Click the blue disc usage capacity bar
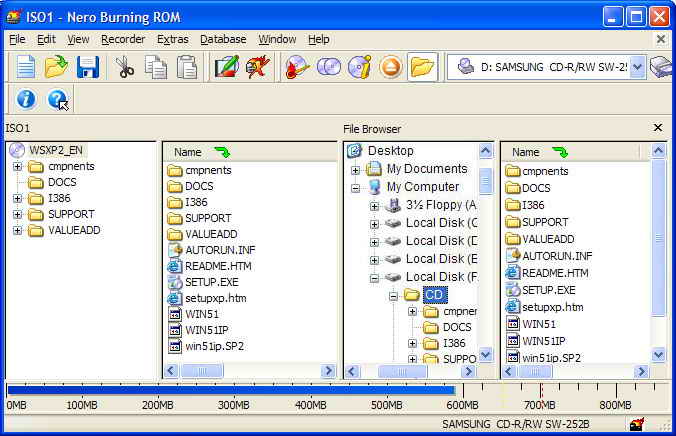This screenshot has width=676, height=436. tap(232, 391)
